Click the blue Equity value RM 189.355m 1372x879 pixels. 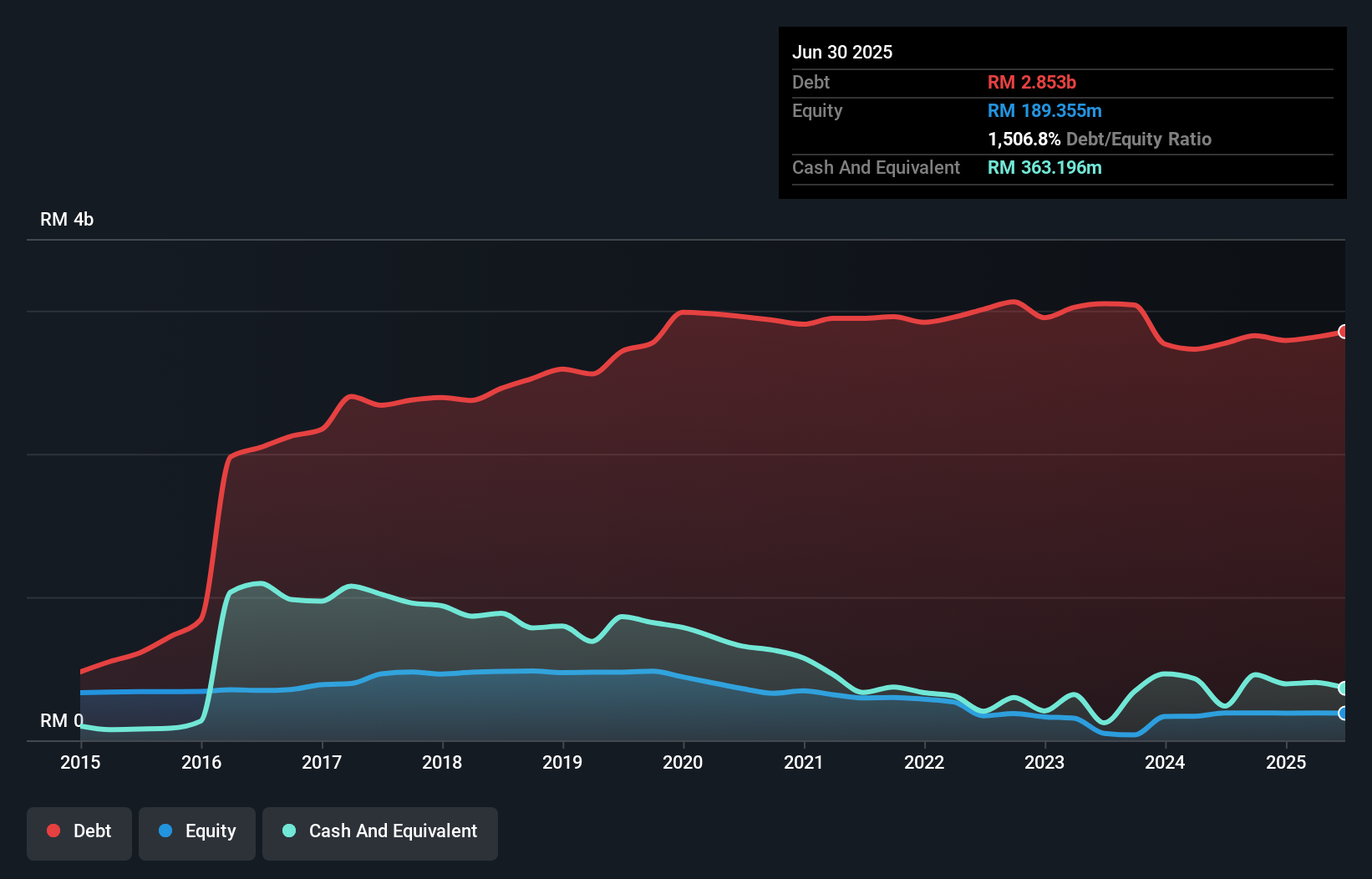[x=1044, y=110]
